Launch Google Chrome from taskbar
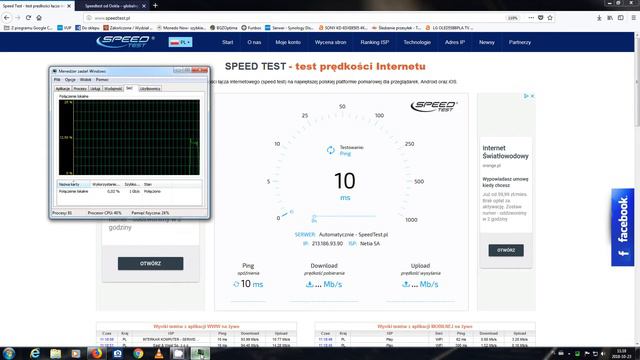640x360 pixels. 138,353
